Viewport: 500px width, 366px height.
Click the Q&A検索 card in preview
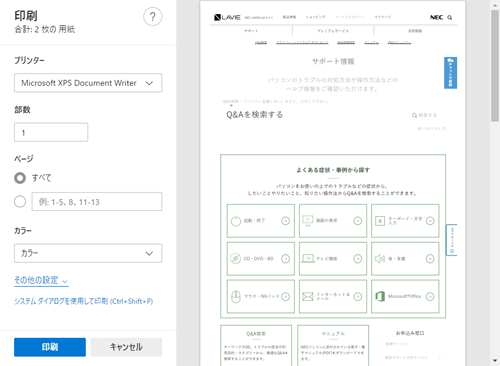(256, 345)
